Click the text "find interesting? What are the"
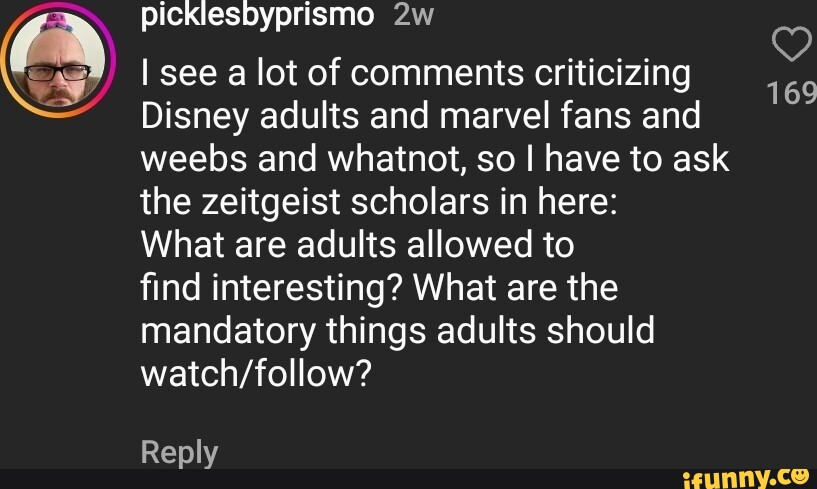 coord(380,289)
